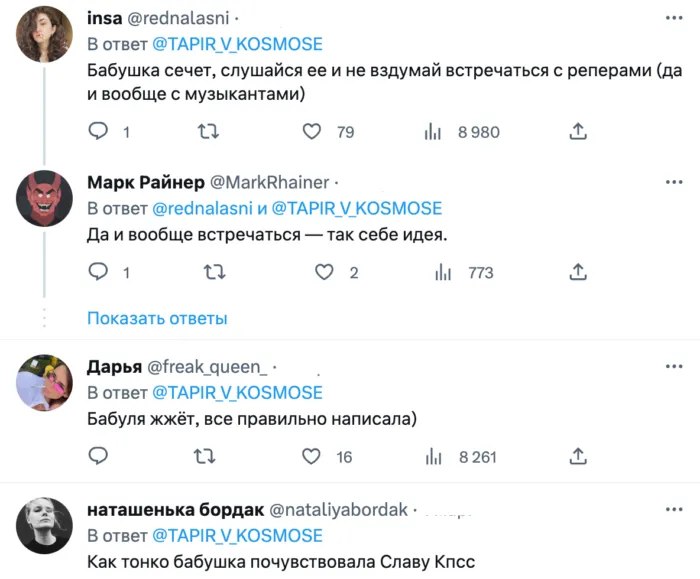This screenshot has height=579, width=700.
Task: Reply to insa's tweet
Action: pos(98,132)
